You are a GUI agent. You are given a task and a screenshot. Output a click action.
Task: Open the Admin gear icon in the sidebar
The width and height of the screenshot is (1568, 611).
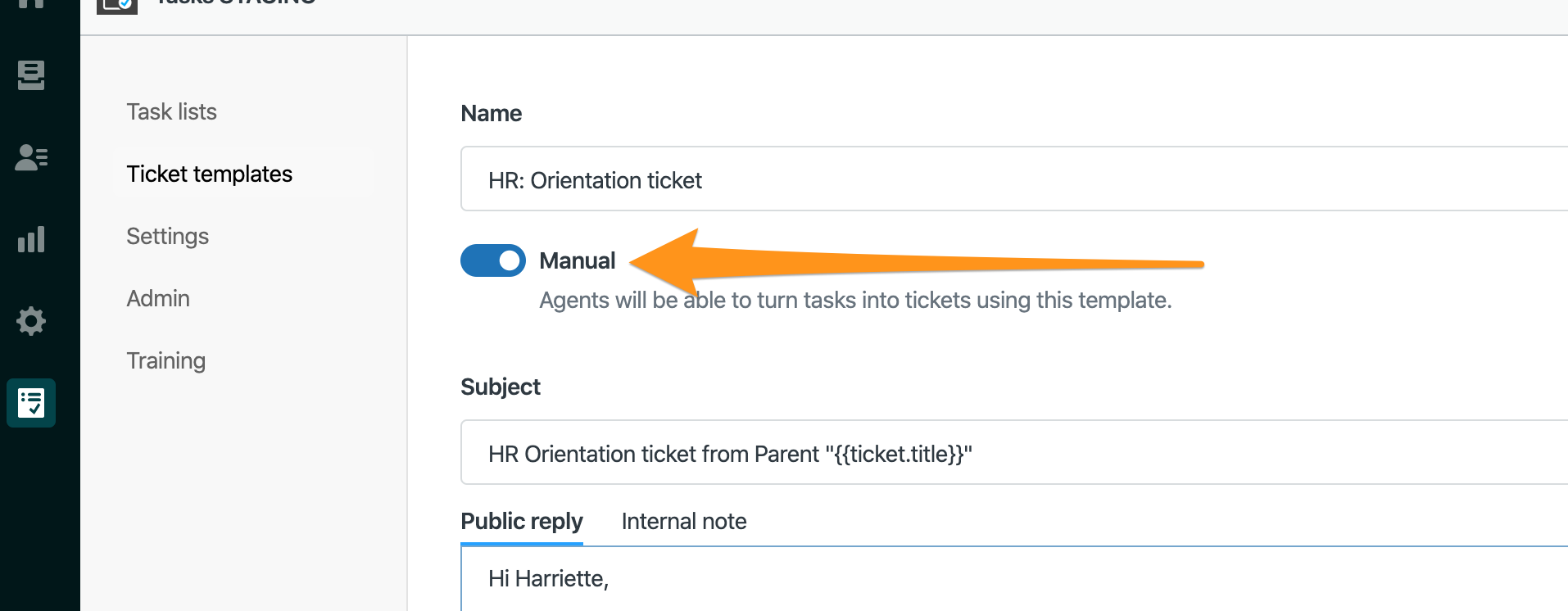tap(31, 321)
